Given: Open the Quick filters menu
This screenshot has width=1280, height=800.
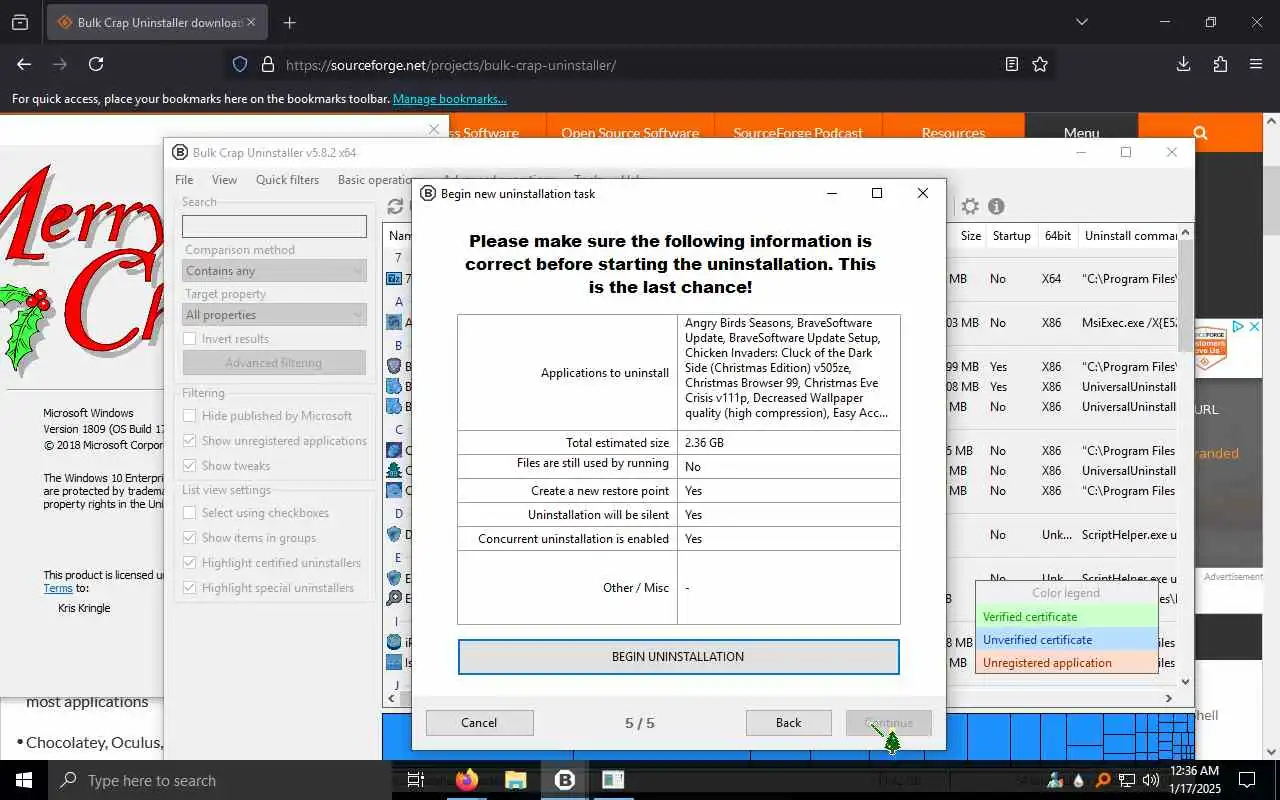Looking at the screenshot, I should coord(287,180).
